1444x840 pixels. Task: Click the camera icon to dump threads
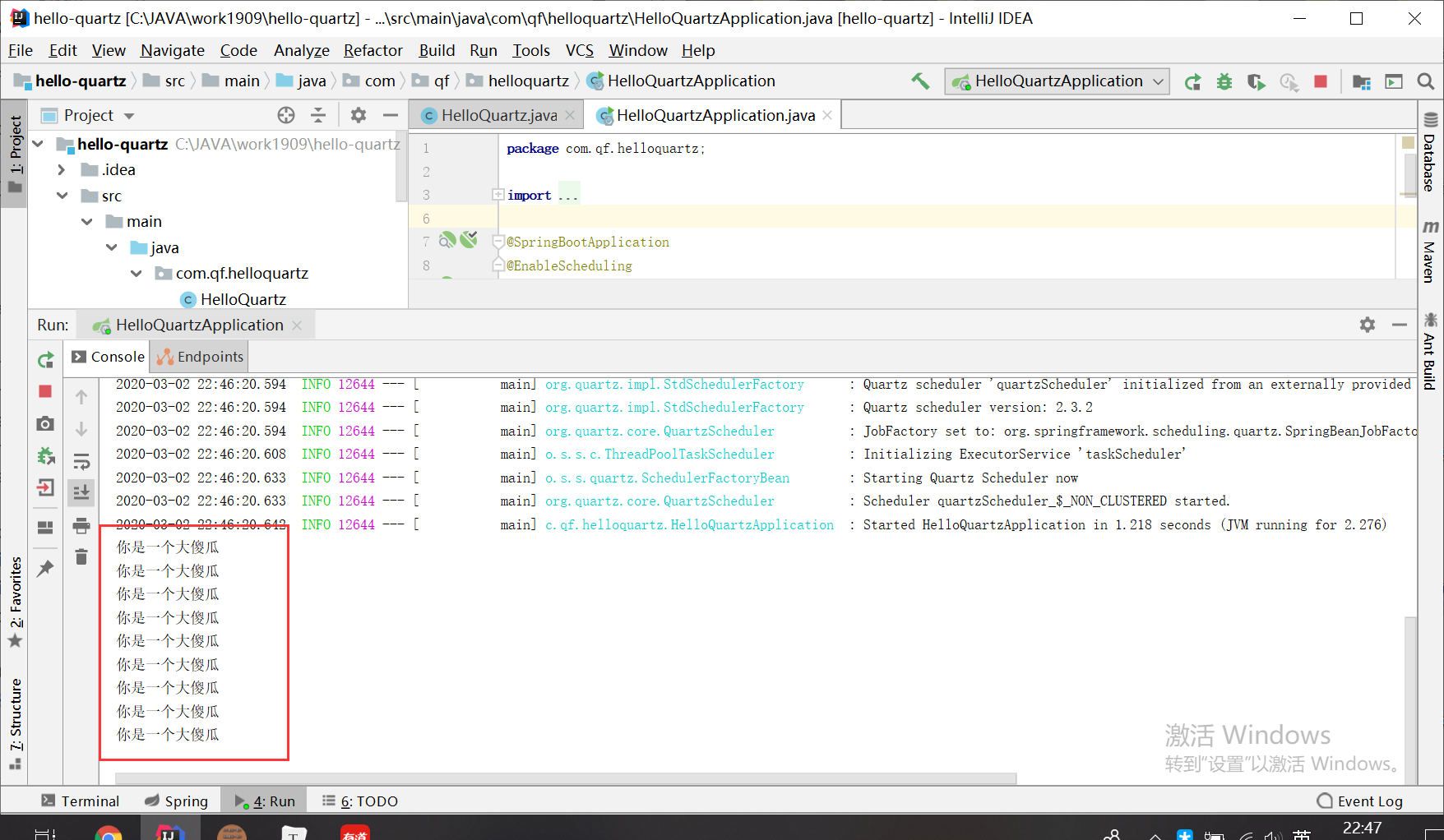click(x=46, y=423)
